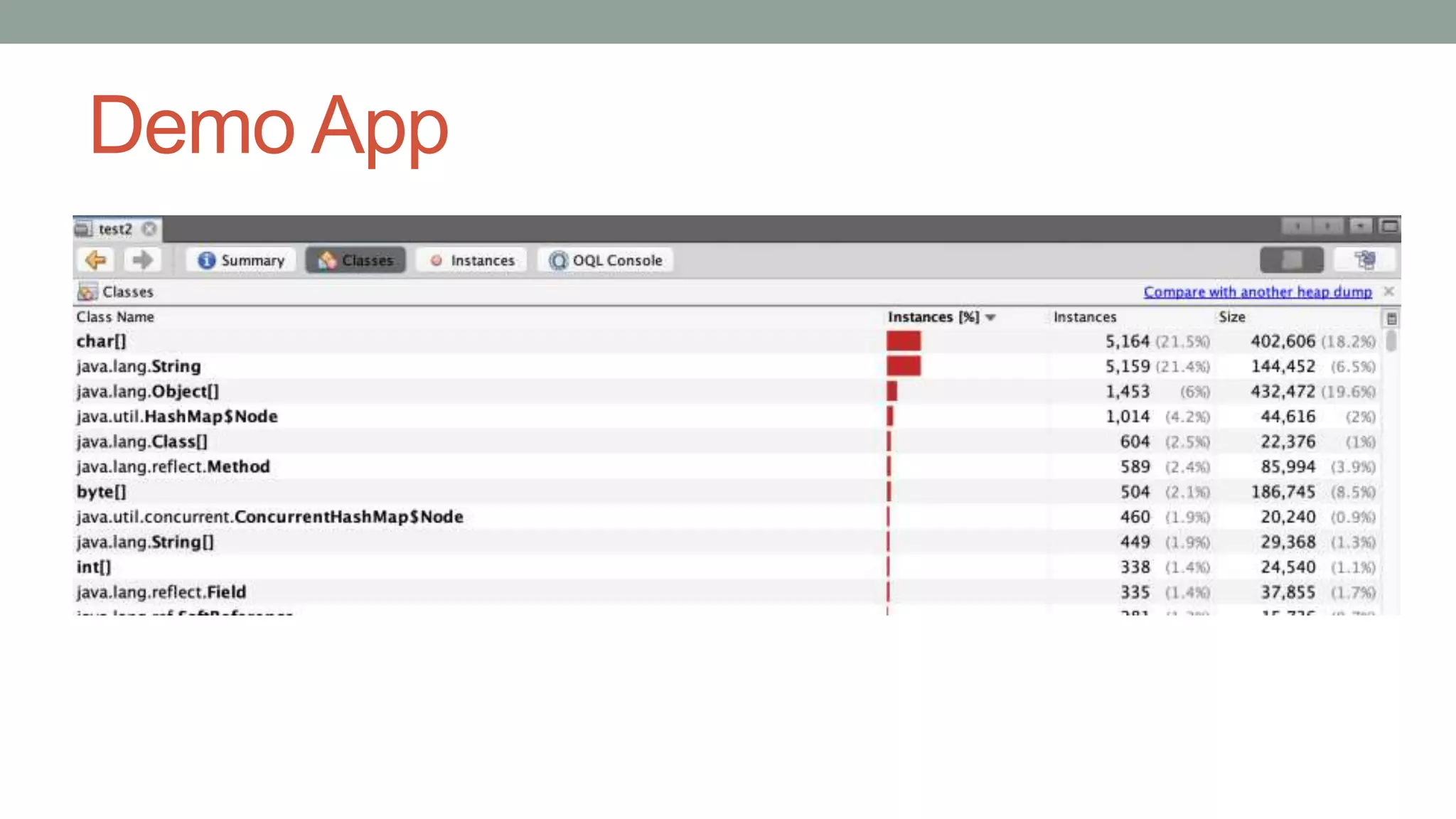Image resolution: width=1456 pixels, height=819 pixels.
Task: Sort table by Size column header
Action: click(x=1232, y=317)
